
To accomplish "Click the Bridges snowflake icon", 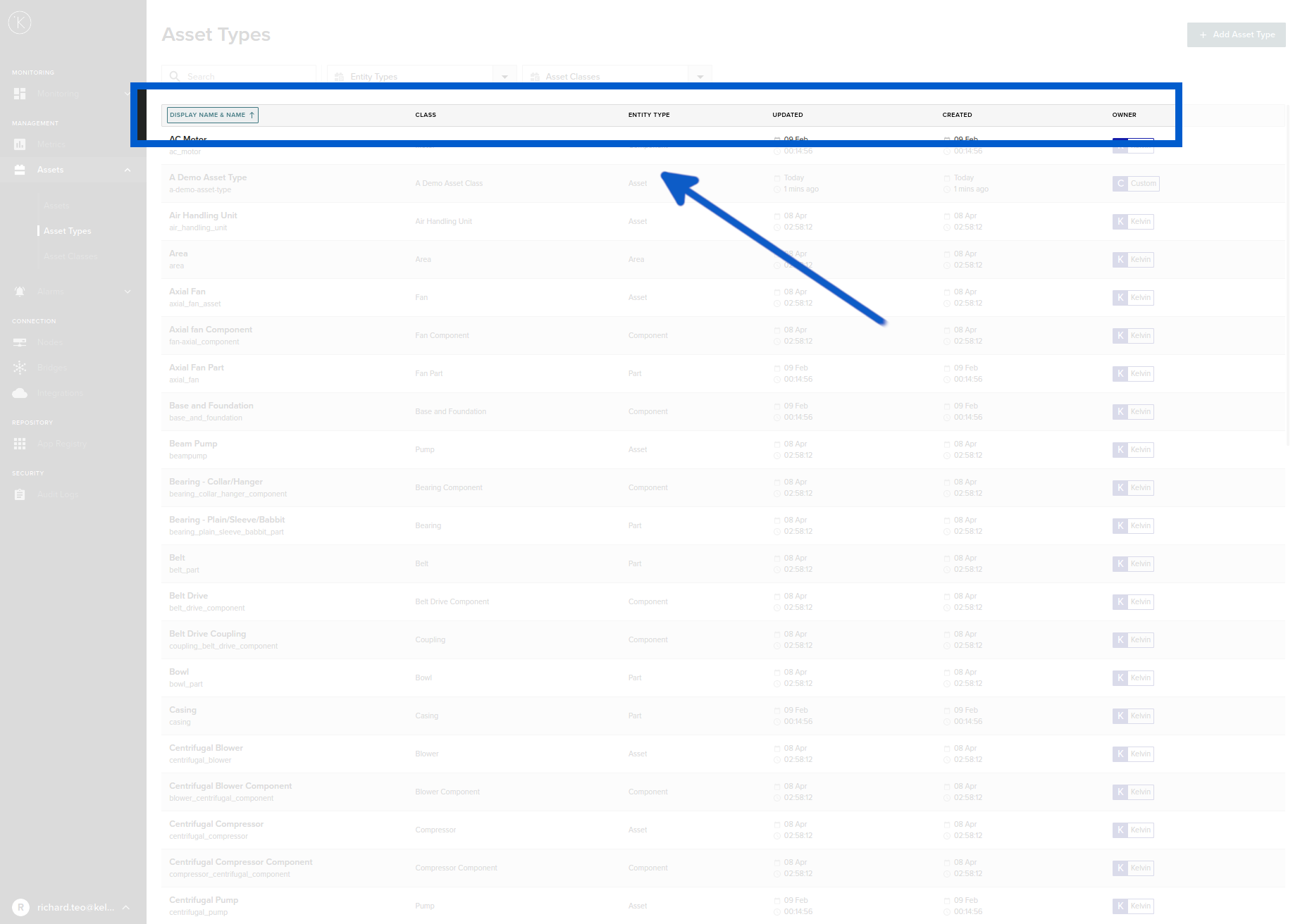I will click(20, 368).
